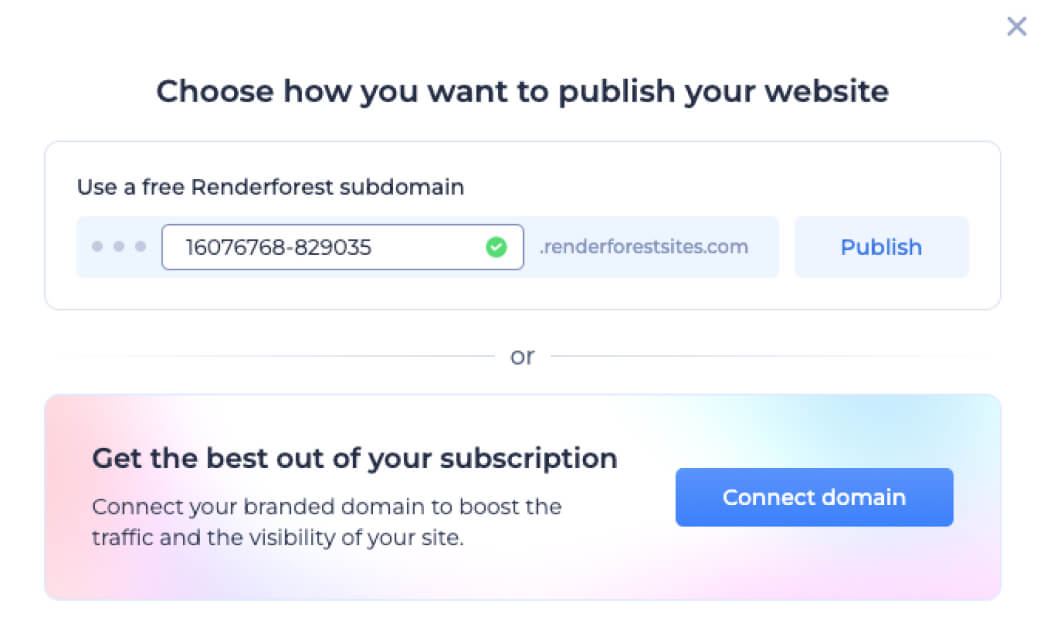Viewport: 1044px width, 644px height.
Task: Click the middle gray dot before subdomain field
Action: tap(119, 247)
